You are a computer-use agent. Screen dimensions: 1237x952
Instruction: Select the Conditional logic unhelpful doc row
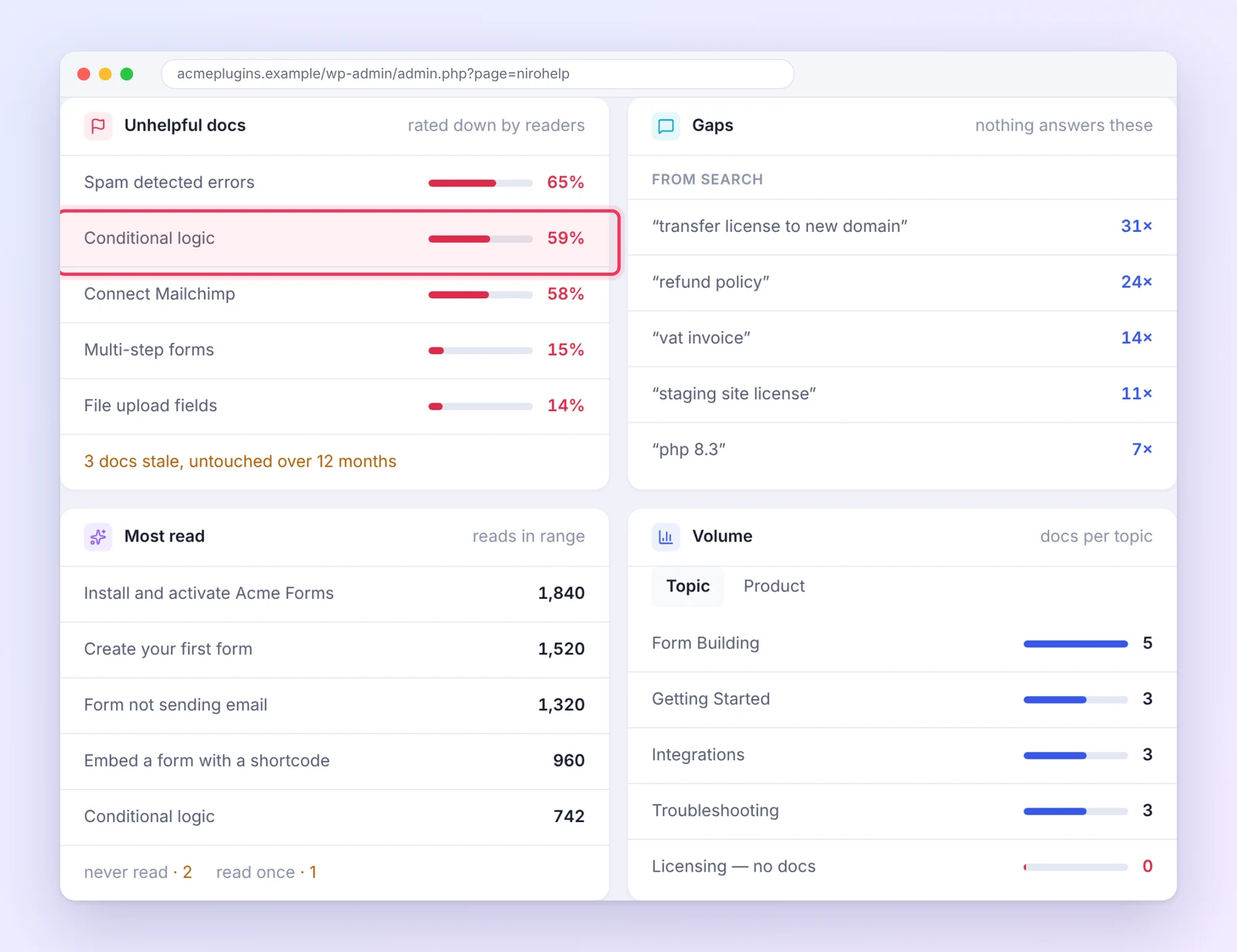pos(335,239)
